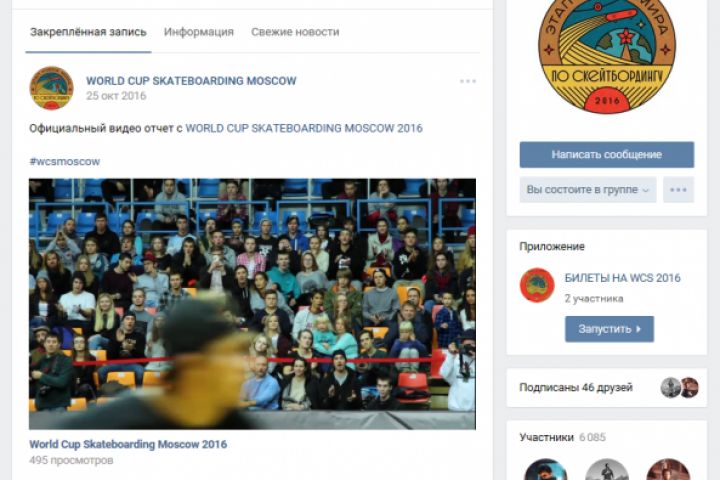Viewport: 720px width, 480px height.
Task: Launch the app with Запустить button
Action: pos(609,329)
